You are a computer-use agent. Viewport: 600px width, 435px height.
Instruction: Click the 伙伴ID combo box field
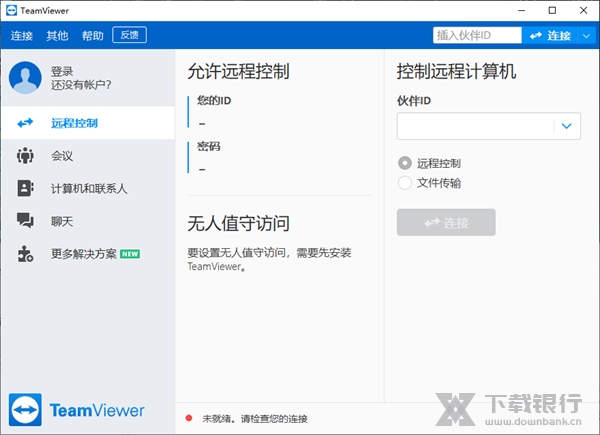click(x=489, y=126)
